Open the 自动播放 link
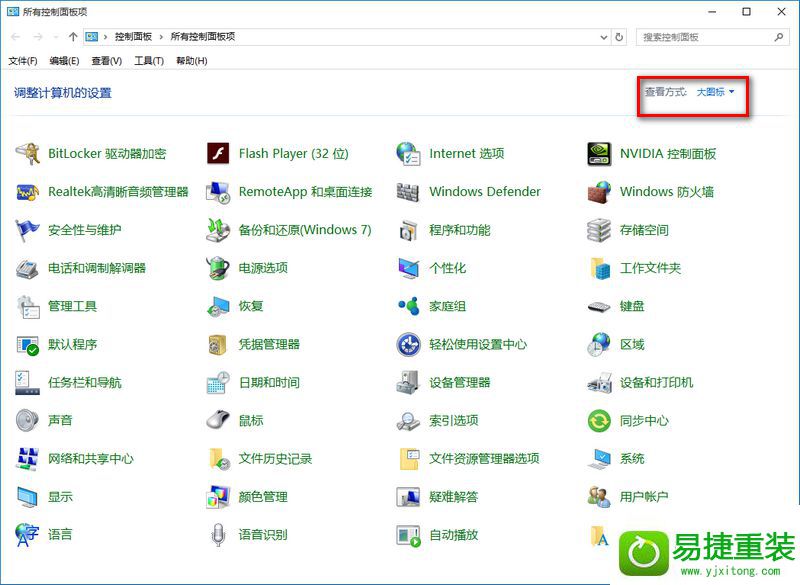 [454, 535]
